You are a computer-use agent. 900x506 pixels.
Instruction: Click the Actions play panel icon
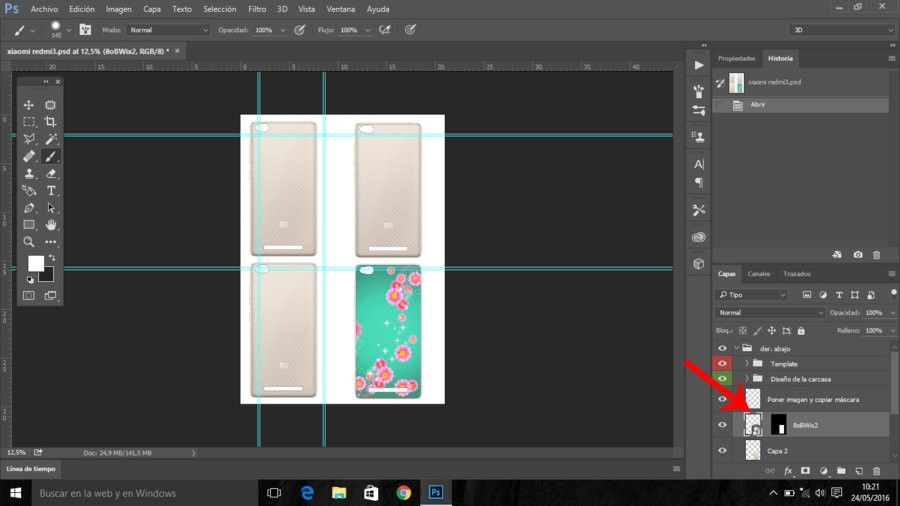pyautogui.click(x=699, y=65)
